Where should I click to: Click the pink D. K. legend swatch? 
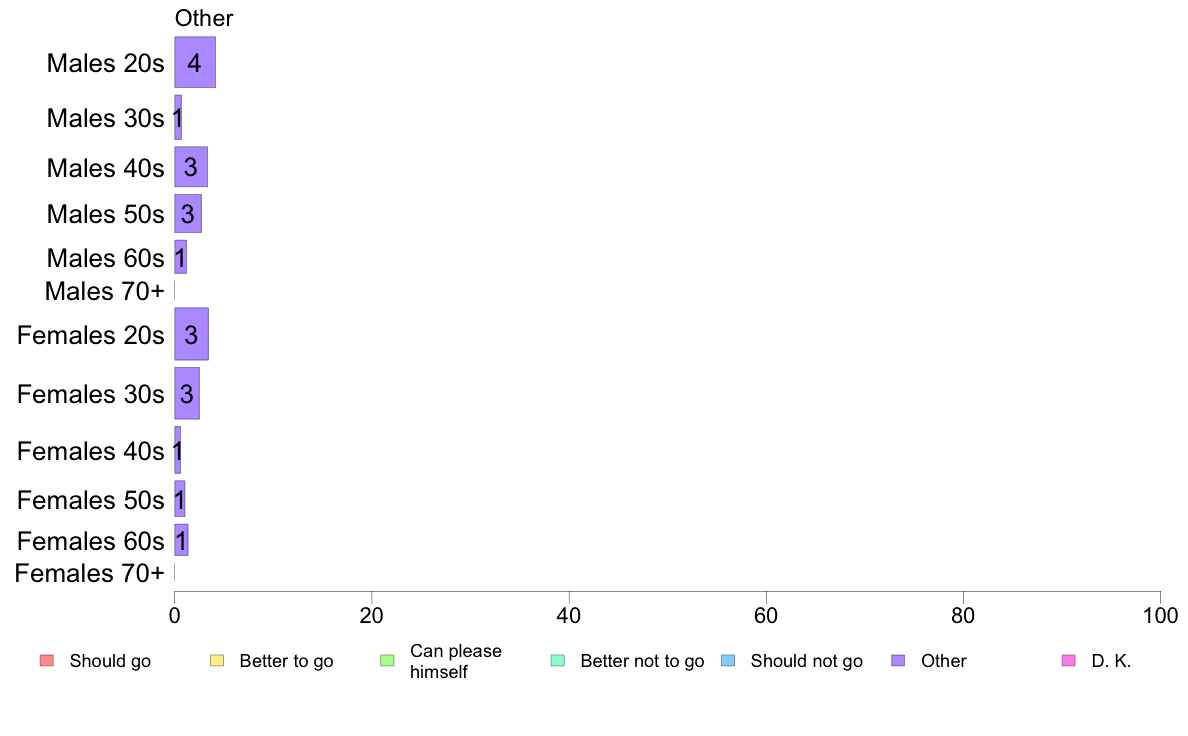point(1069,660)
